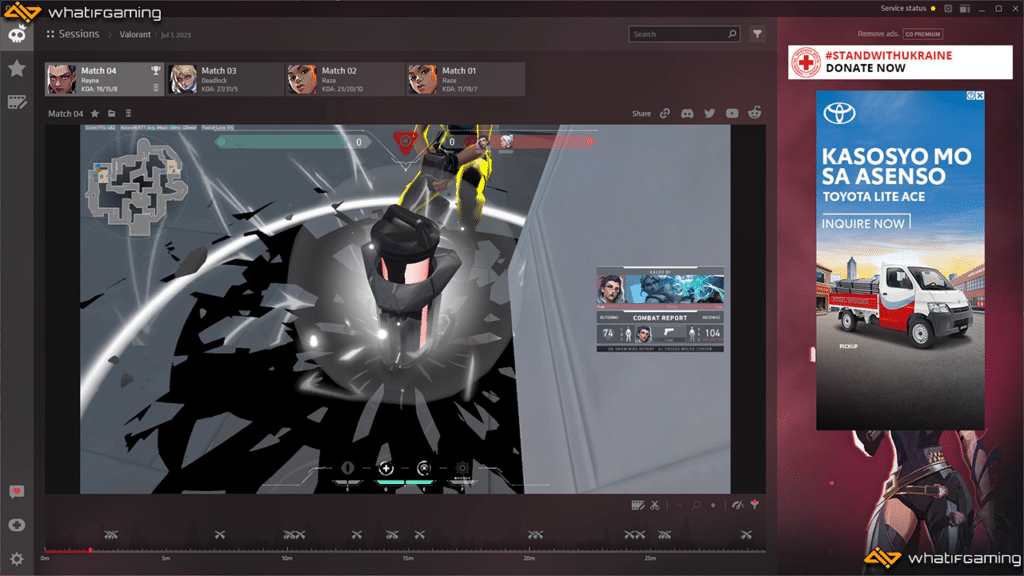Click the window layout icon in title bar
The height and width of the screenshot is (576, 1024).
[x=965, y=8]
